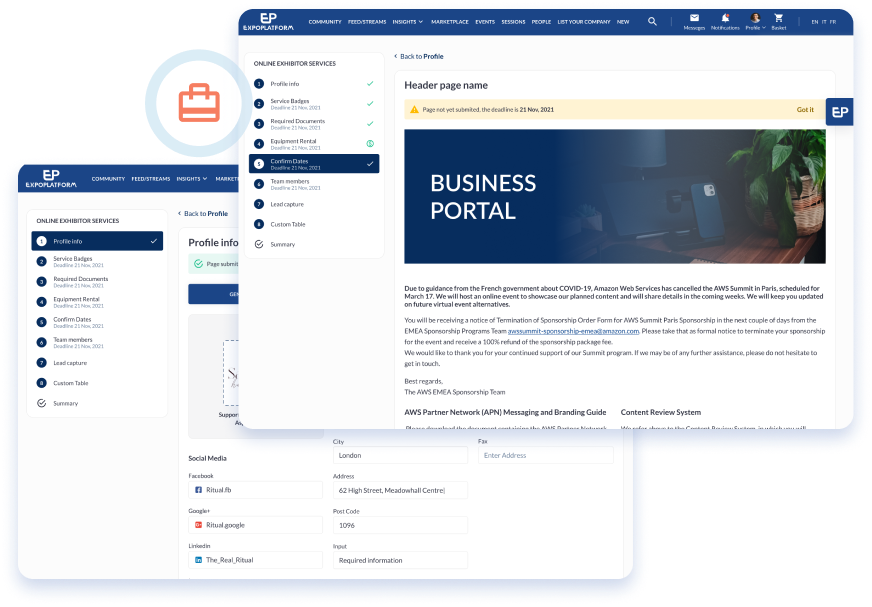Viewport: 872px width, 607px height.
Task: Click the orange briefcase circle icon
Action: click(199, 103)
